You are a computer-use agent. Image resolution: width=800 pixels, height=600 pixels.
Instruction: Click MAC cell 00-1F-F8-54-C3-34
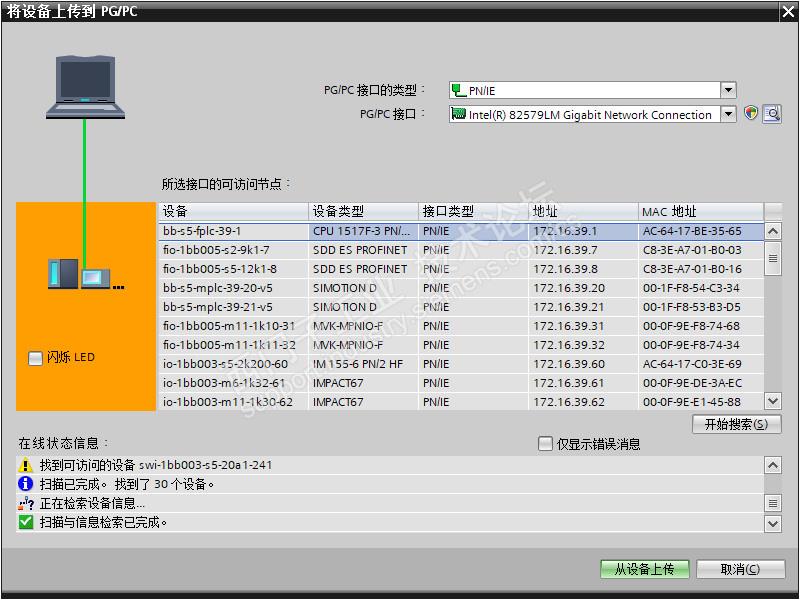pyautogui.click(x=701, y=288)
